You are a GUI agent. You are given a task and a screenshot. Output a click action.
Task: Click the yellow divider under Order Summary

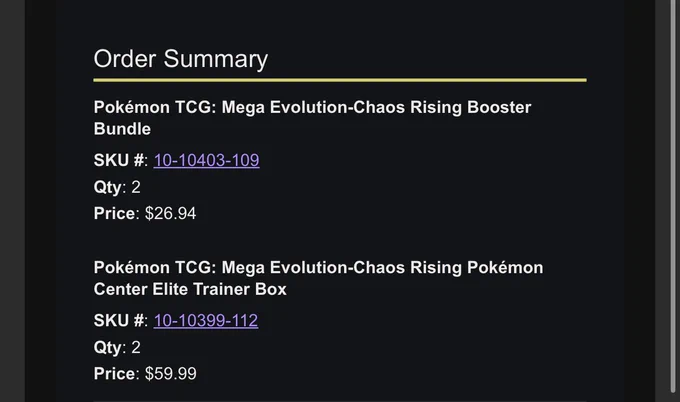tap(340, 80)
